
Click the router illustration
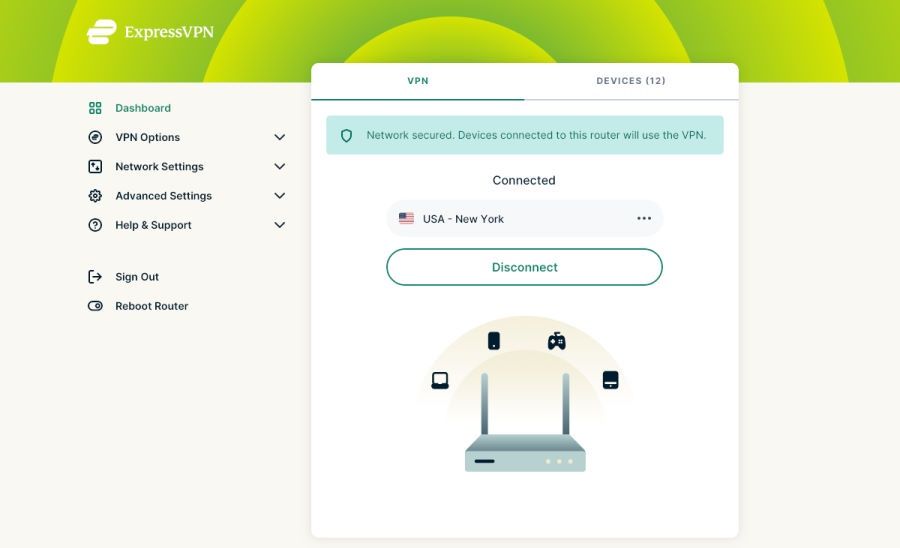pyautogui.click(x=525, y=422)
